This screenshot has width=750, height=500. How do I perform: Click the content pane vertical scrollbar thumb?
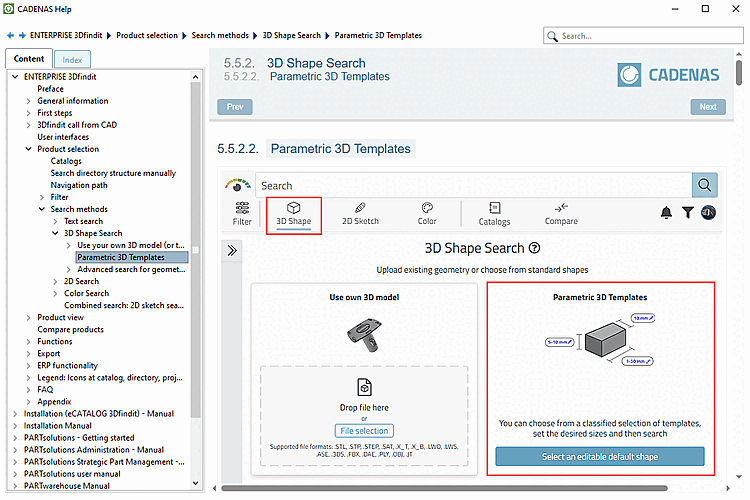pyautogui.click(x=739, y=73)
